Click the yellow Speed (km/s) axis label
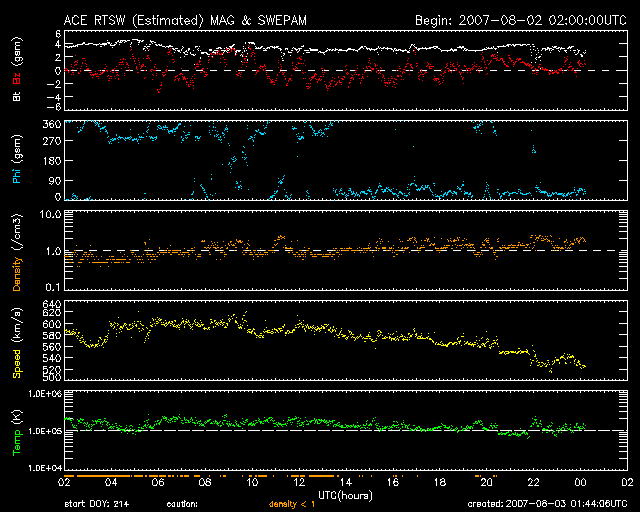The height and width of the screenshot is (512, 640). [x=16, y=343]
